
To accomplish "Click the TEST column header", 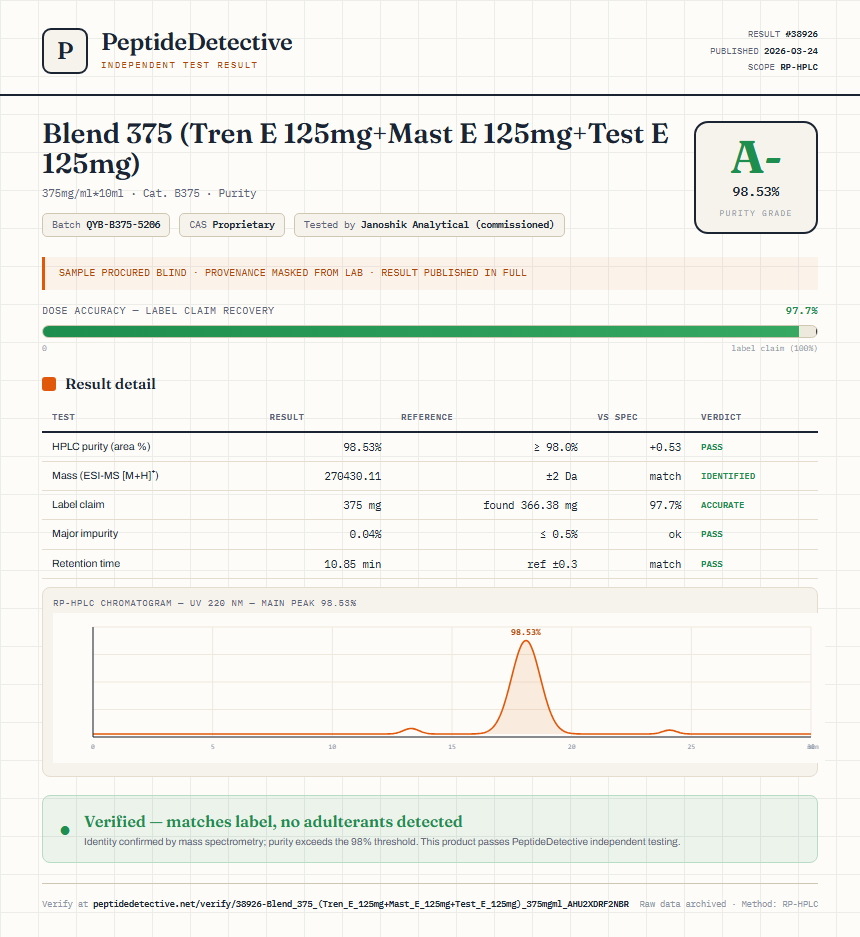I will (63, 417).
